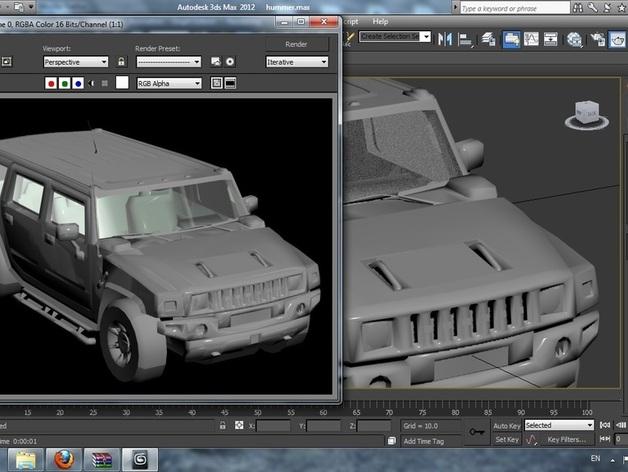
Task: Click the EN language indicator
Action: 595,458
